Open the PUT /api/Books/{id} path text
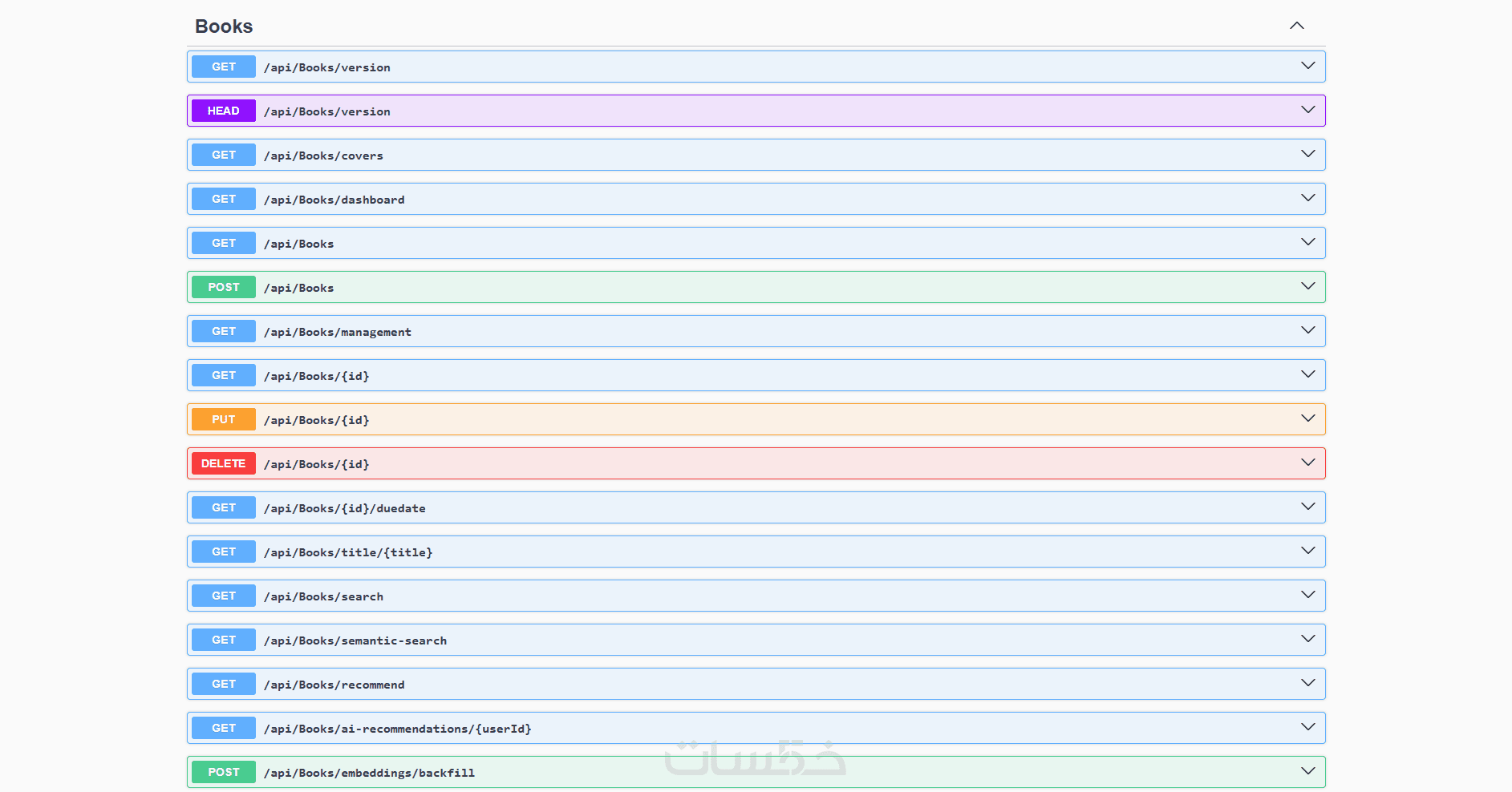 click(x=317, y=420)
